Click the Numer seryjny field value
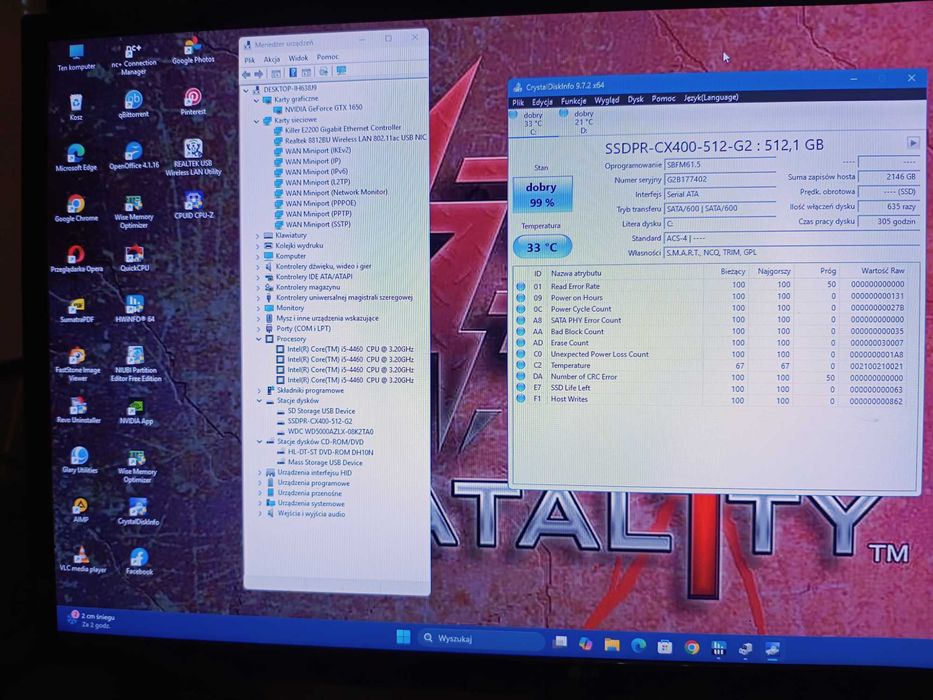 [719, 179]
